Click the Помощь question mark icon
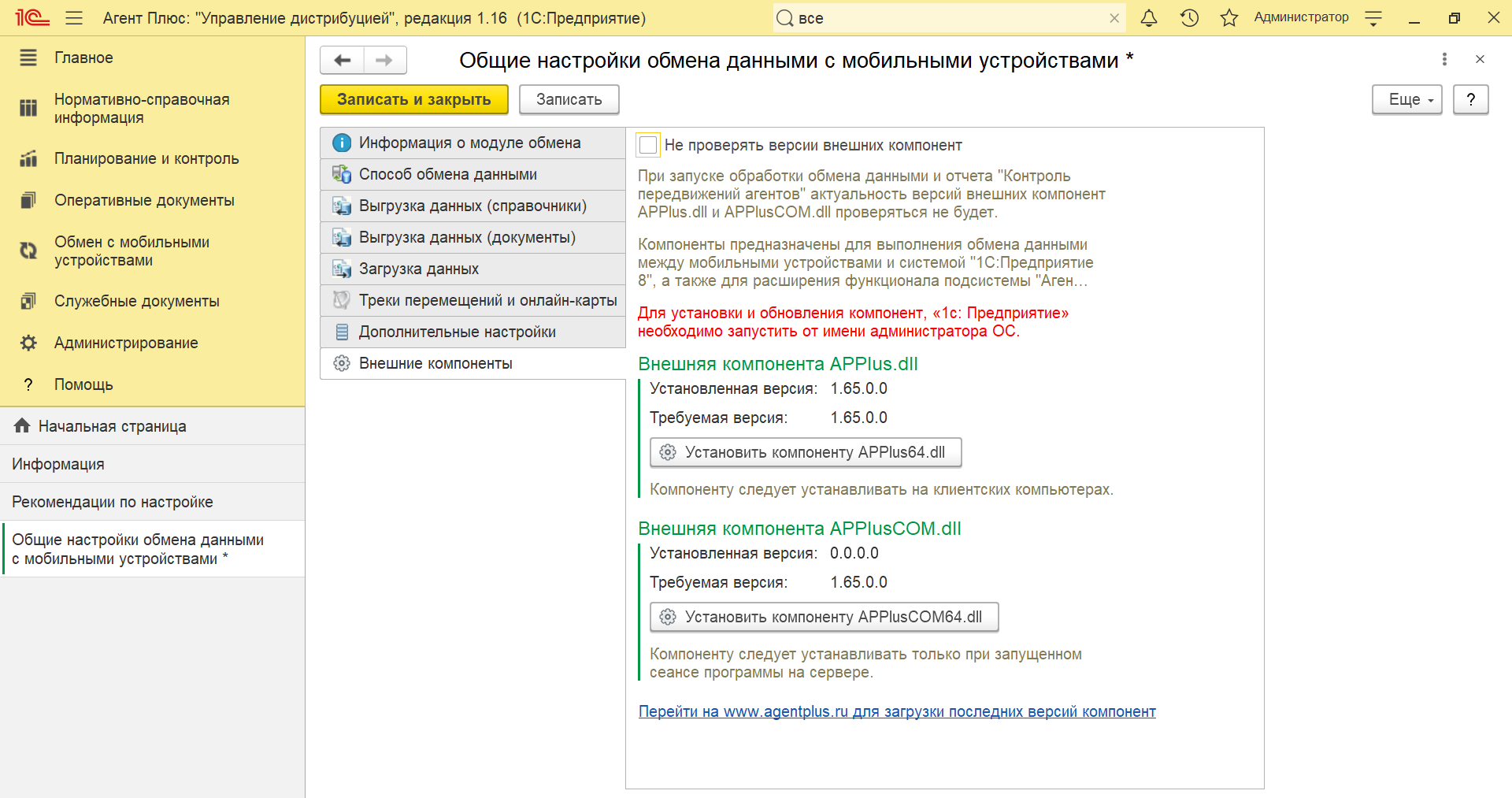This screenshot has width=1512, height=798. [28, 384]
